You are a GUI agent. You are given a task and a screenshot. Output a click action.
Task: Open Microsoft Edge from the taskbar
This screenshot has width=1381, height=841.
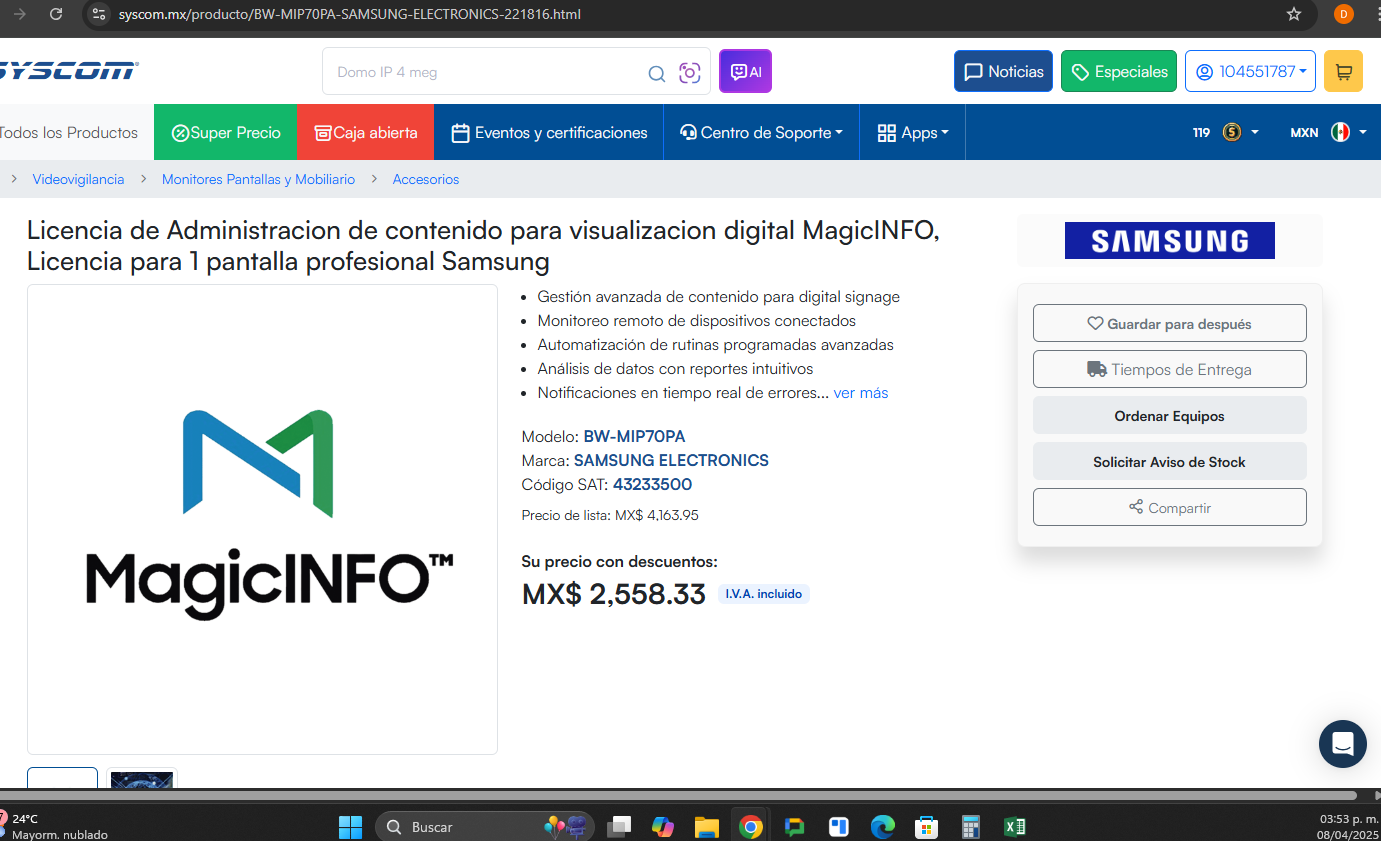point(882,827)
